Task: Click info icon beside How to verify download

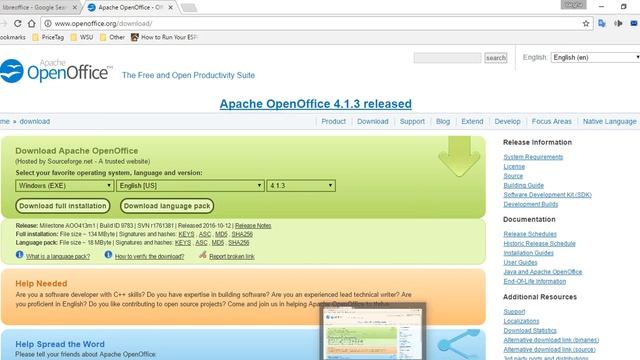Action: pos(108,255)
